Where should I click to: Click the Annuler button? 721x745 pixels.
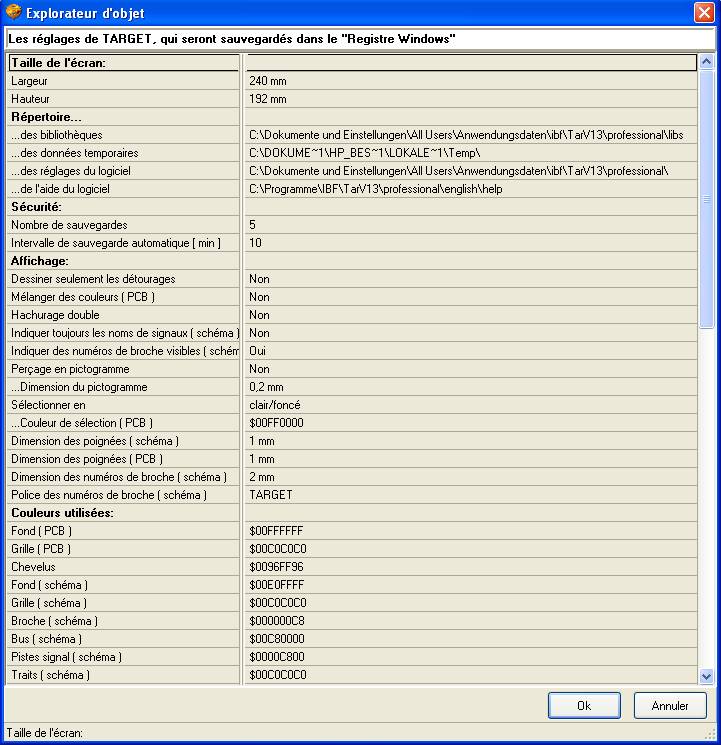pyautogui.click(x=670, y=705)
